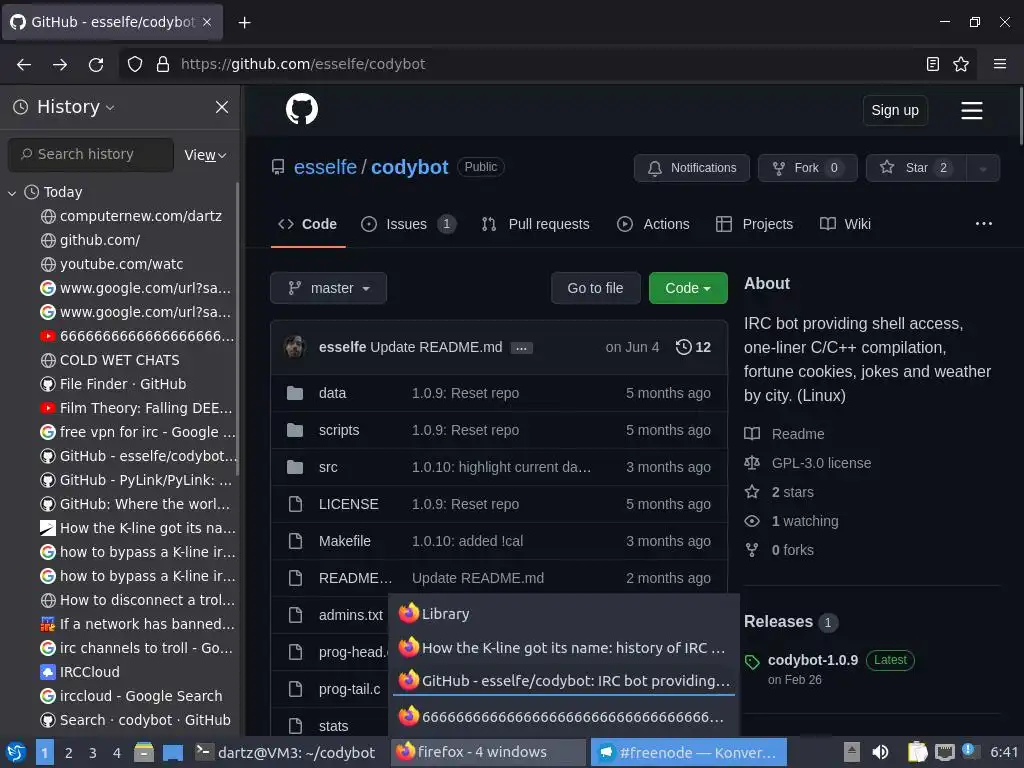Screen dimensions: 1024x768
Task: Click the Firefox back arrow
Action: (x=24, y=64)
